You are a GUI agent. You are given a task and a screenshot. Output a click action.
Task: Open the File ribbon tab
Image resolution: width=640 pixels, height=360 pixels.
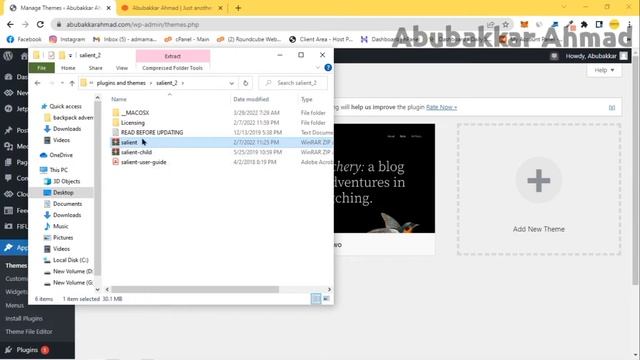click(42, 68)
